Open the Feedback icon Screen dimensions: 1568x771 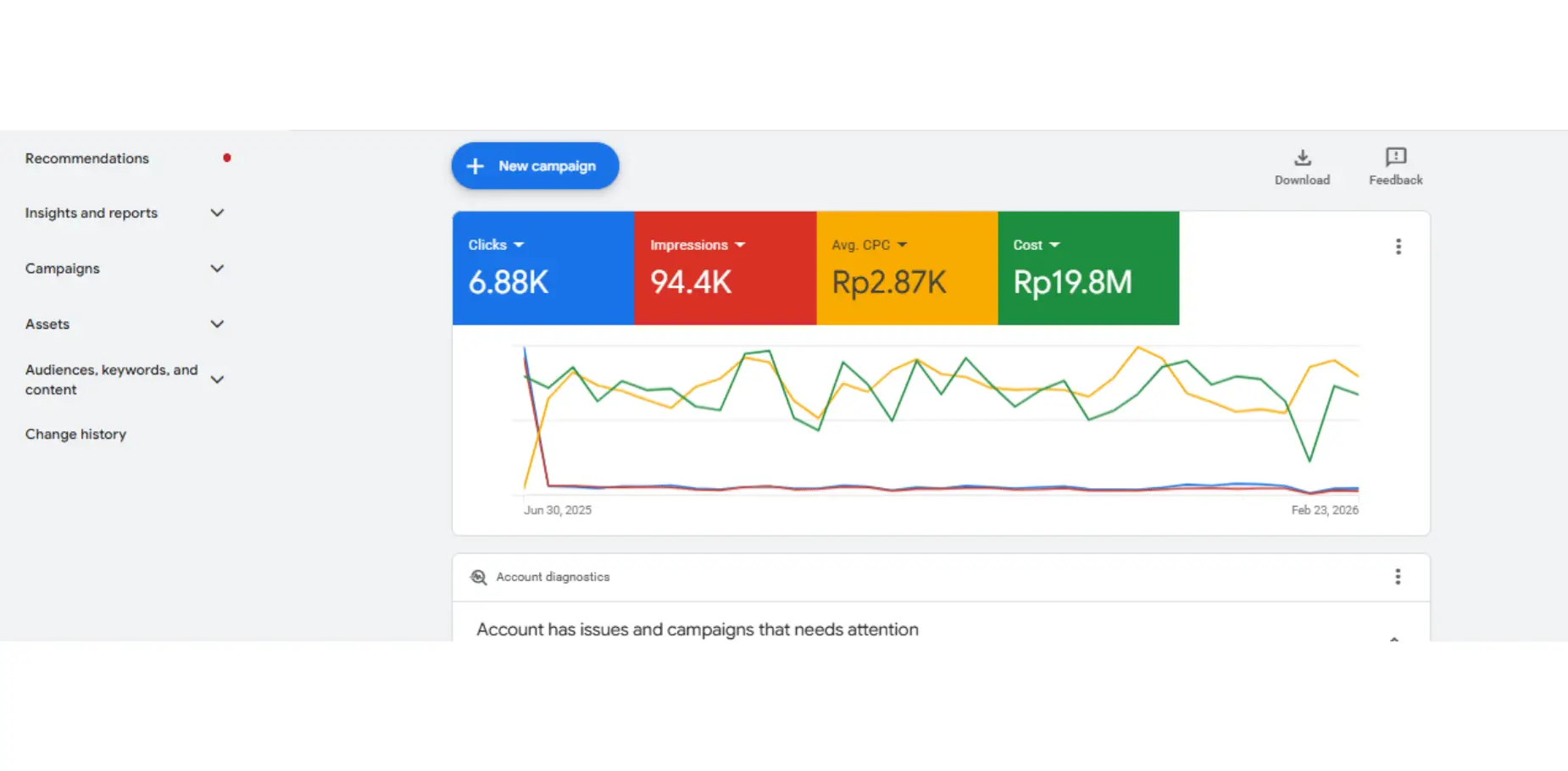(x=1395, y=157)
